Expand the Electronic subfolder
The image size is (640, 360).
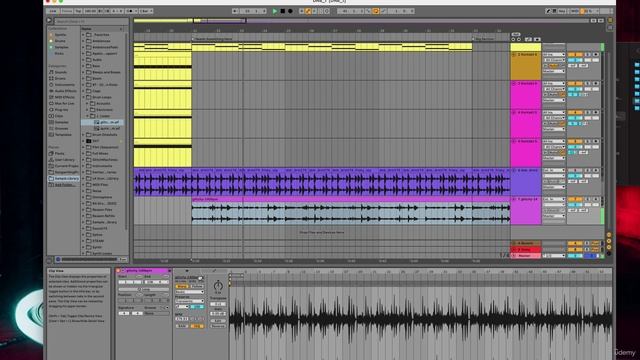pos(87,110)
